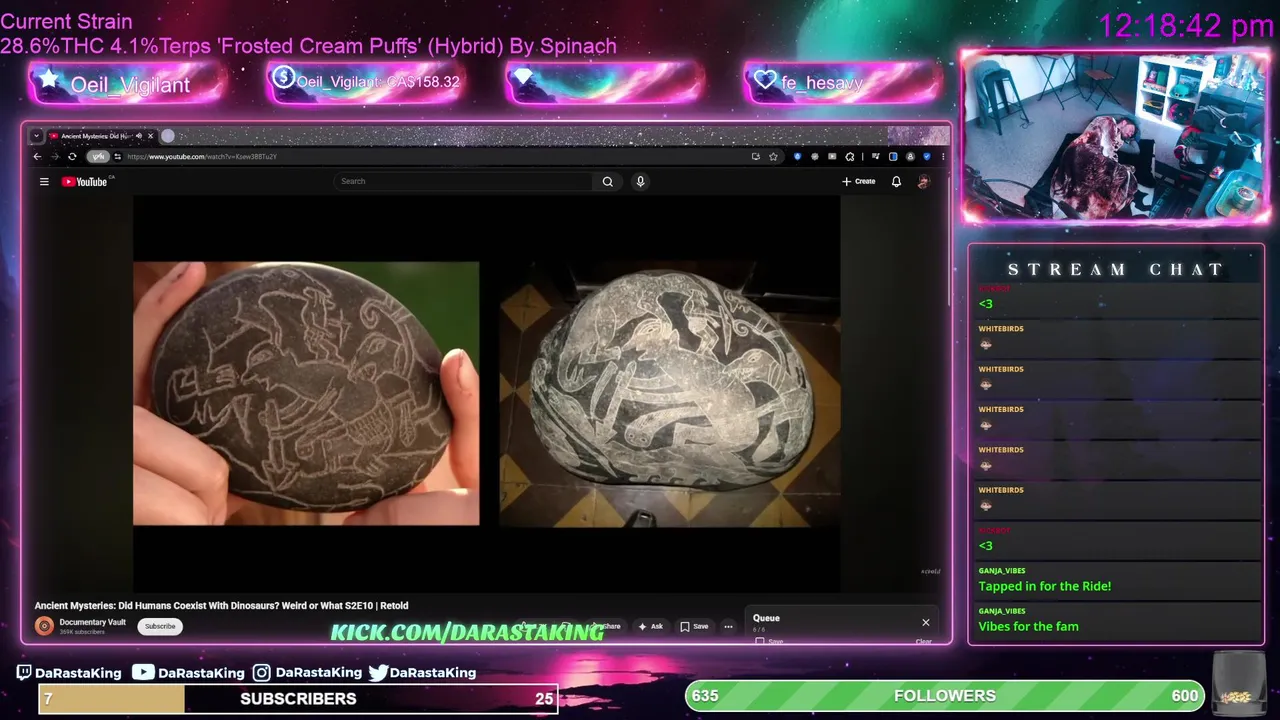This screenshot has width=1280, height=720.
Task: Close the Ancient Mysteries tab
Action: [x=151, y=135]
